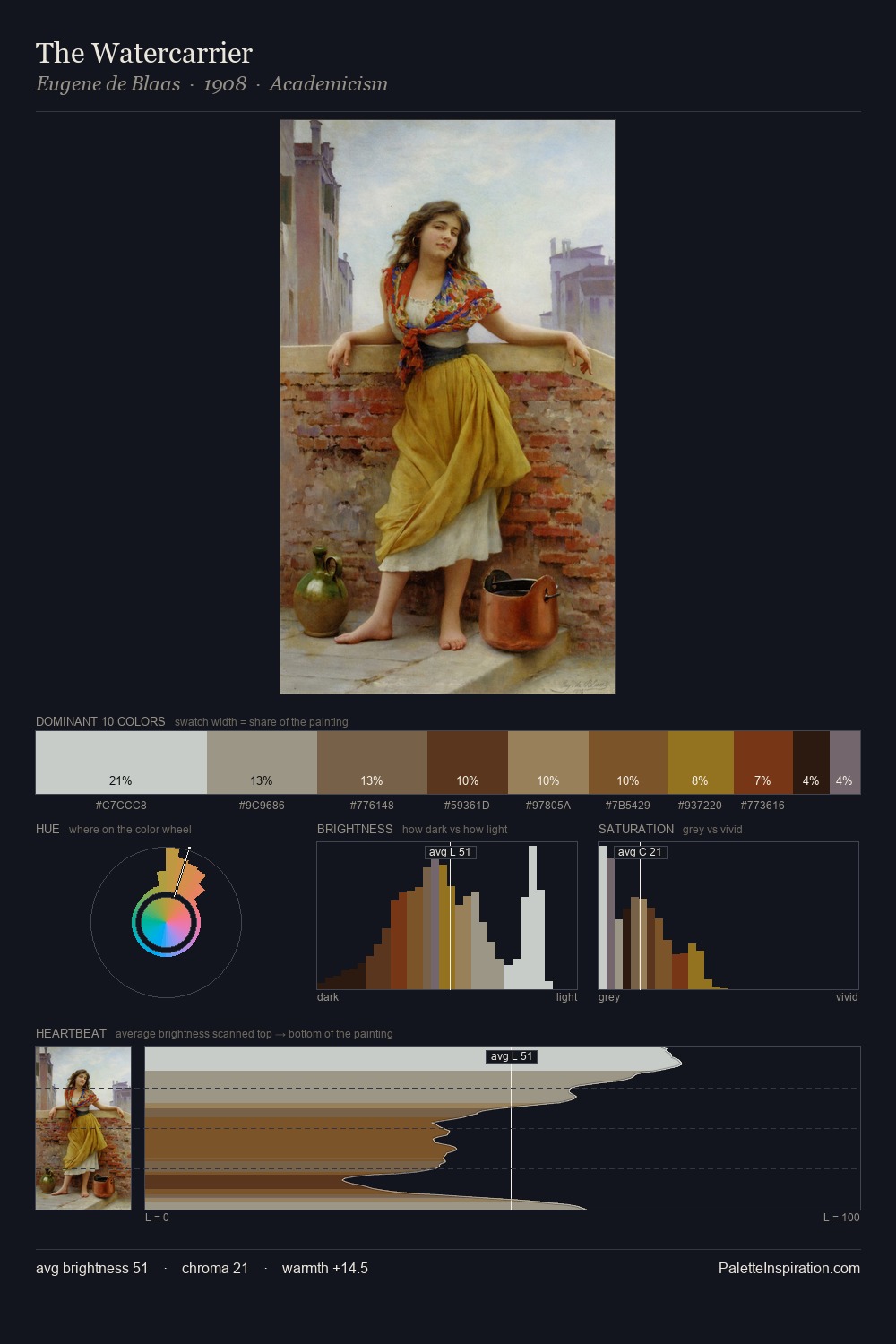
Task: Select the greyish-purple 4% swatch at end
Action: point(845,762)
